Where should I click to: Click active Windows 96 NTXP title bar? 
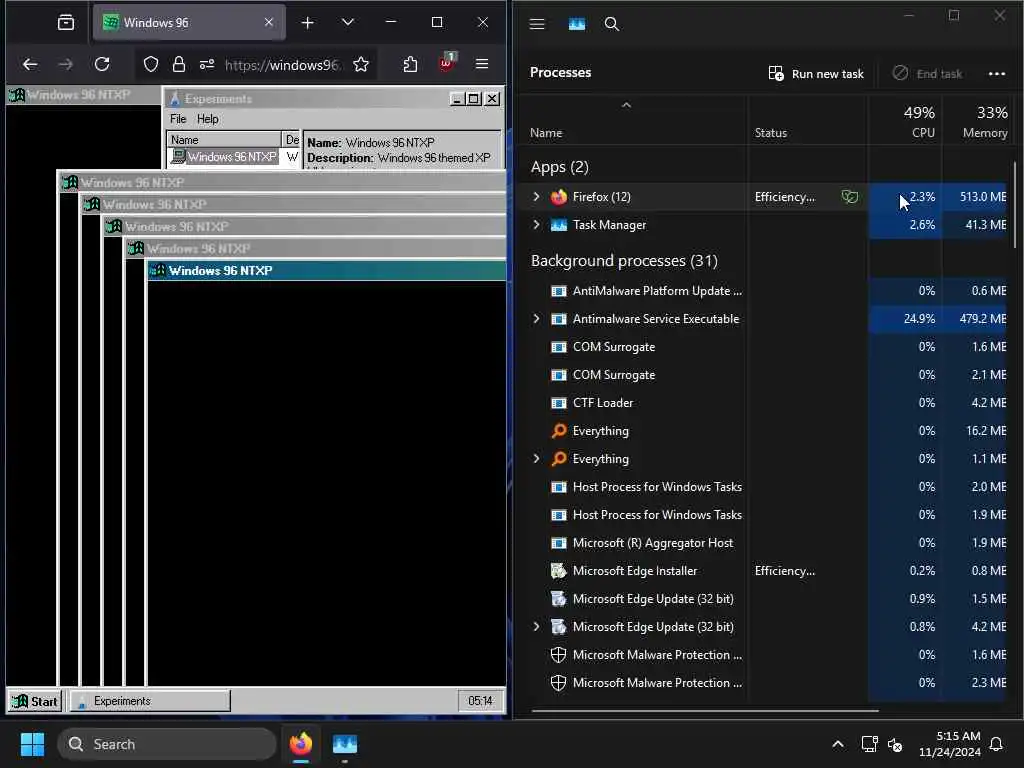click(327, 270)
